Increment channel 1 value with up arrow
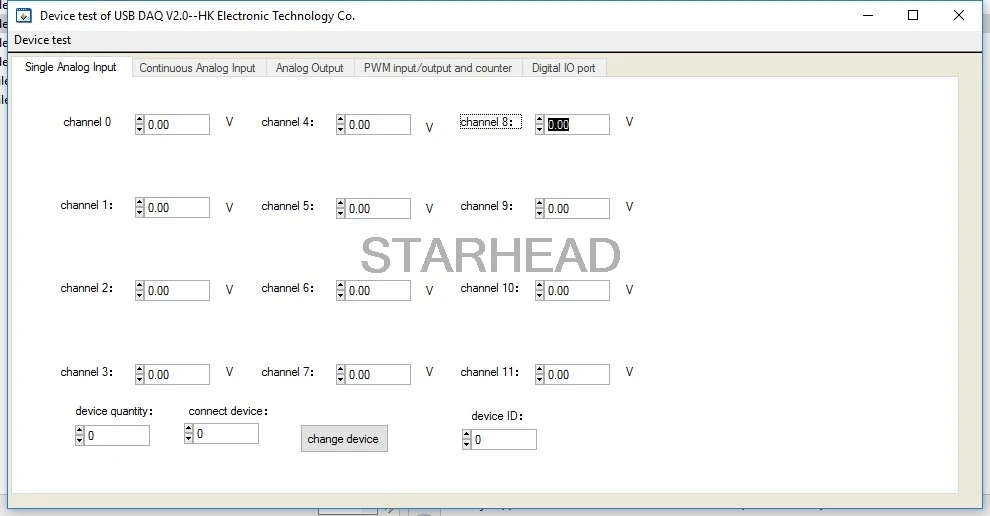 pos(140,203)
